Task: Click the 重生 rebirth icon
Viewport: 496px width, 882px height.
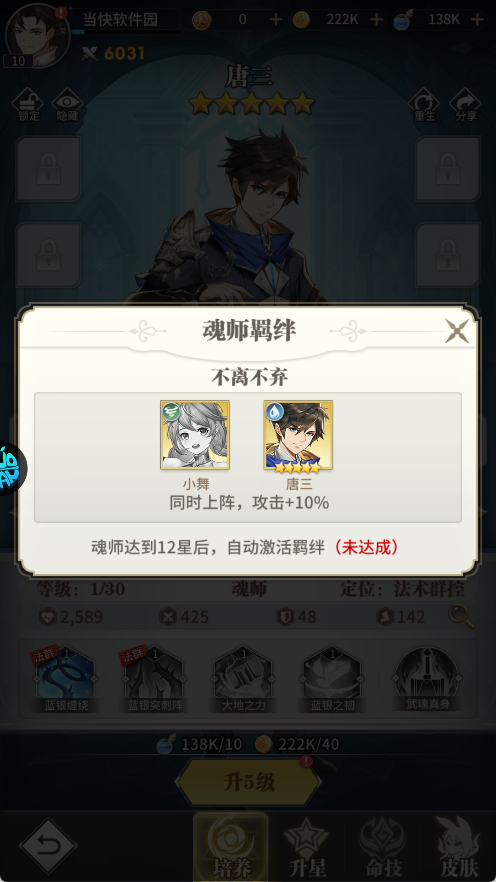Action: pos(423,105)
